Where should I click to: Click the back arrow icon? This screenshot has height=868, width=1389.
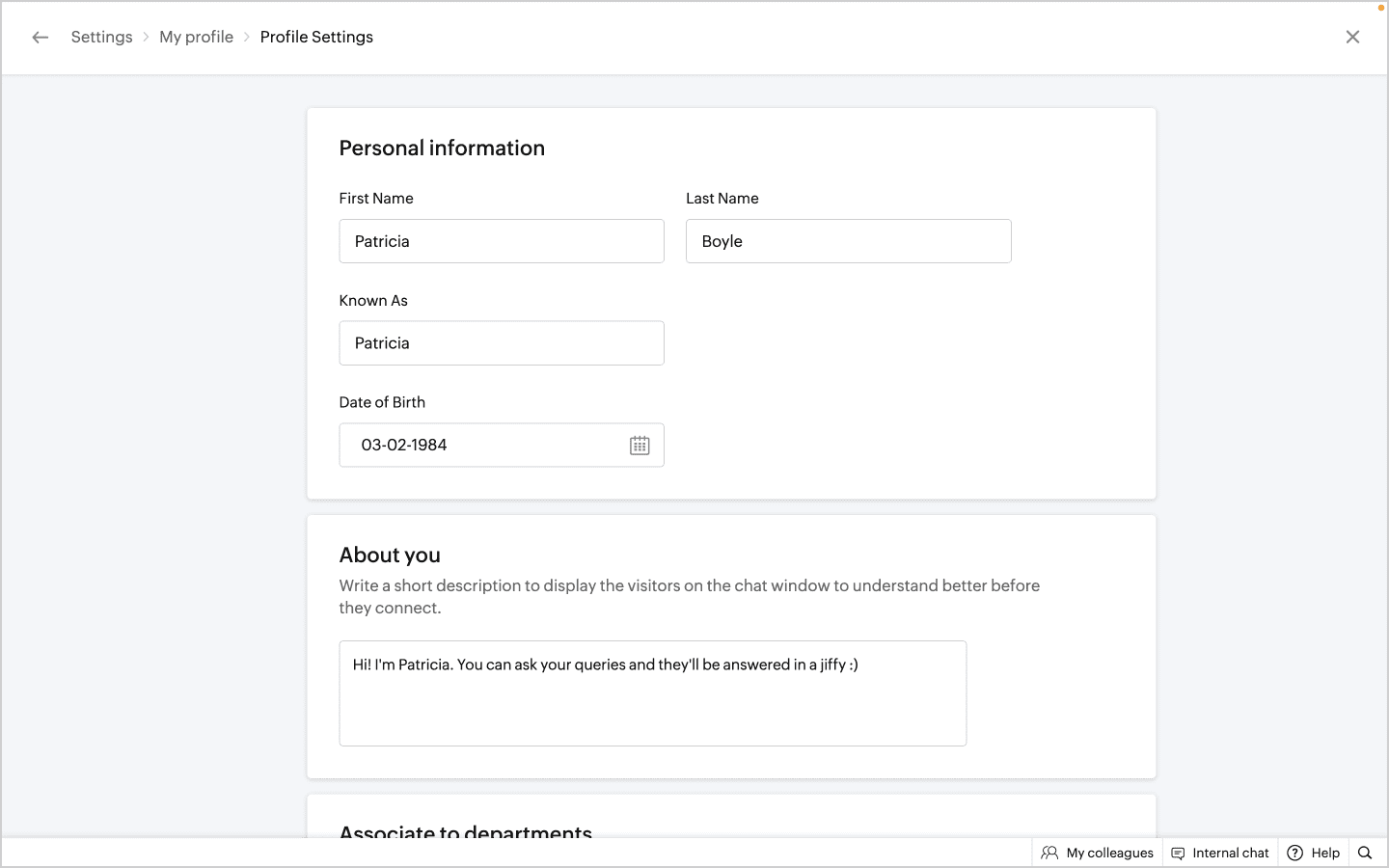pos(40,38)
